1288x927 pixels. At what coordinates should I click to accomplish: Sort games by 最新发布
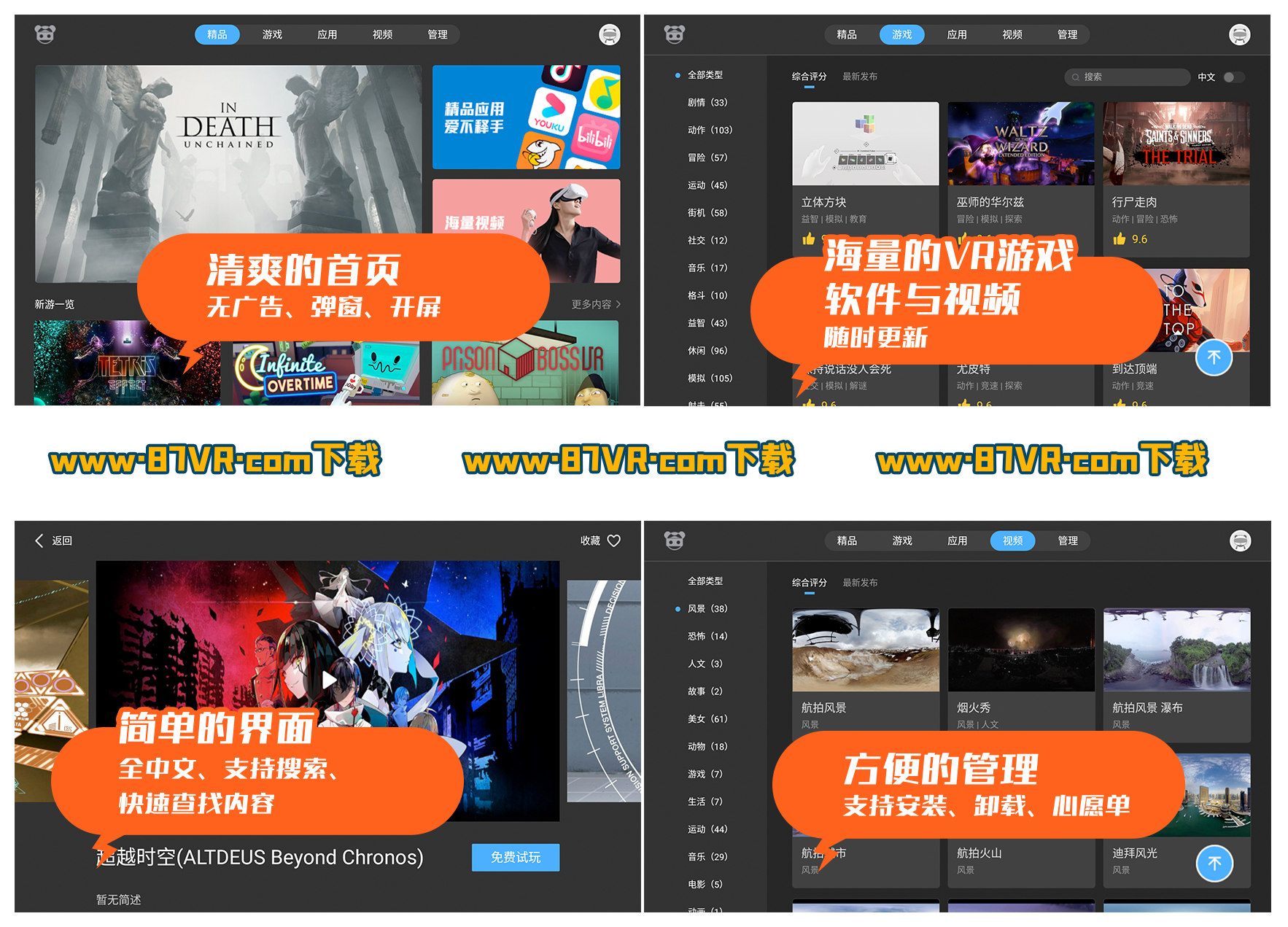[860, 77]
